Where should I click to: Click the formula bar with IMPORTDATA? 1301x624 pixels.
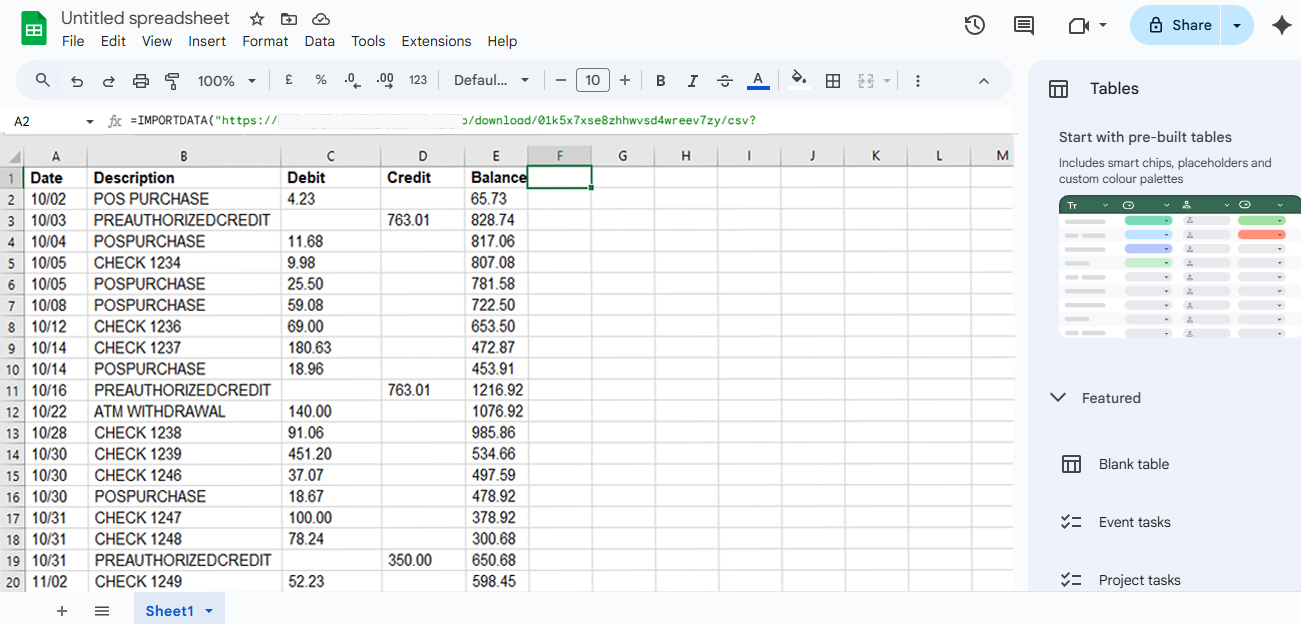[x=570, y=121]
